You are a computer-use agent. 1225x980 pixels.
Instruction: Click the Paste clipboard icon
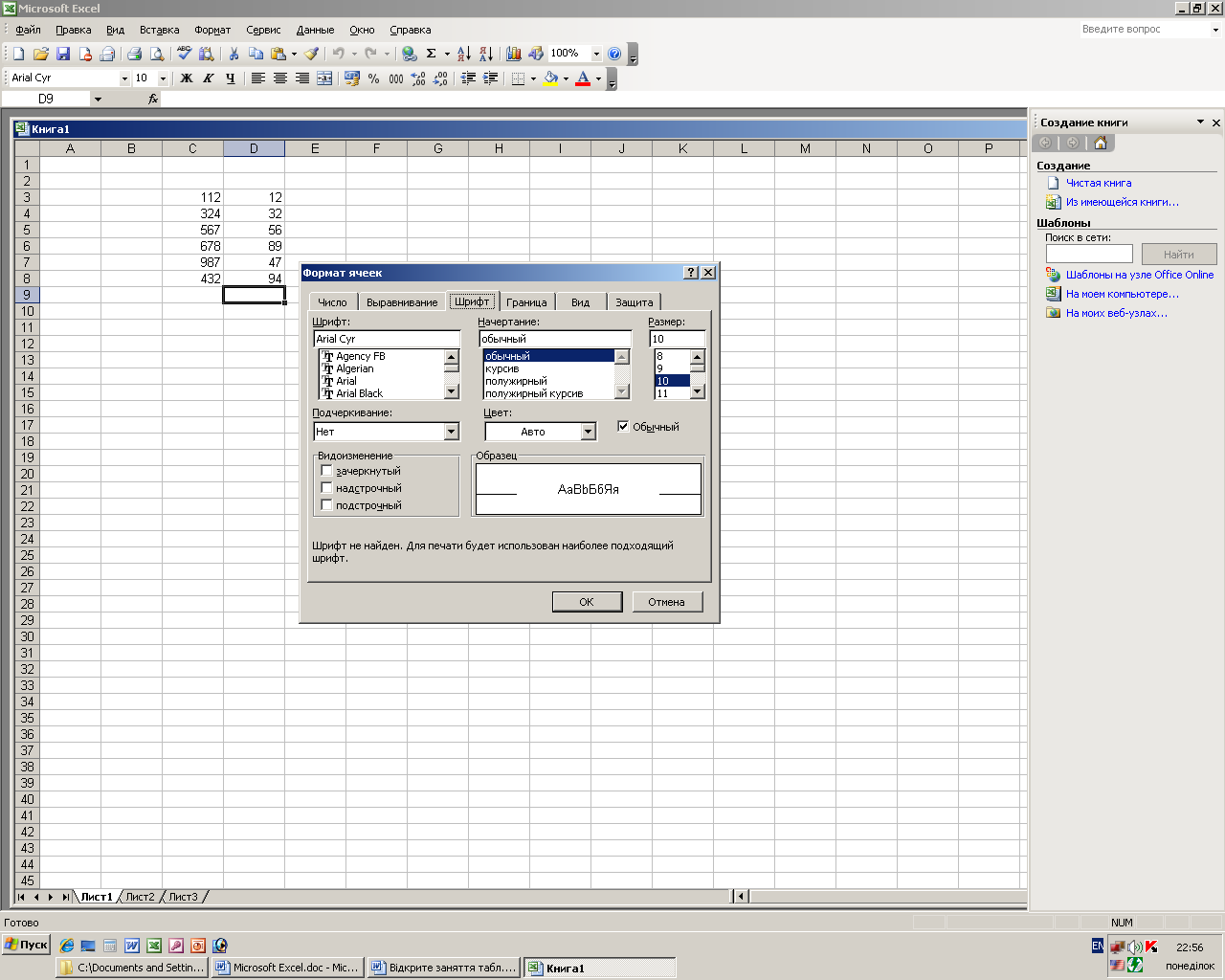tap(278, 54)
